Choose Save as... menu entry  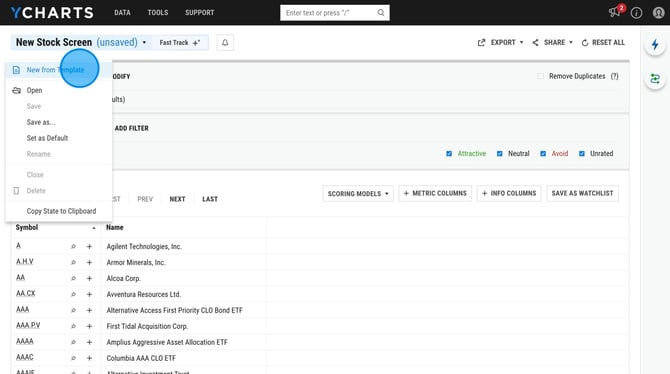[59, 122]
